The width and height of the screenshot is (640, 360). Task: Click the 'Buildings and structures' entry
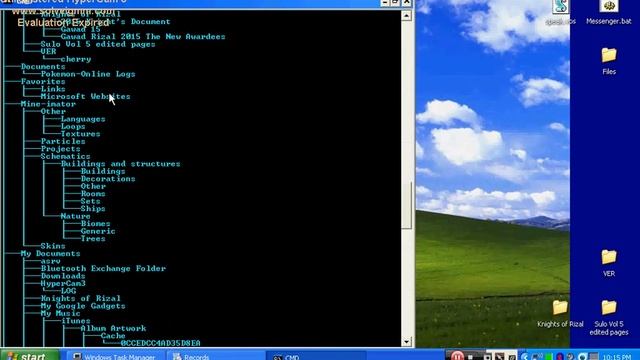(x=120, y=164)
